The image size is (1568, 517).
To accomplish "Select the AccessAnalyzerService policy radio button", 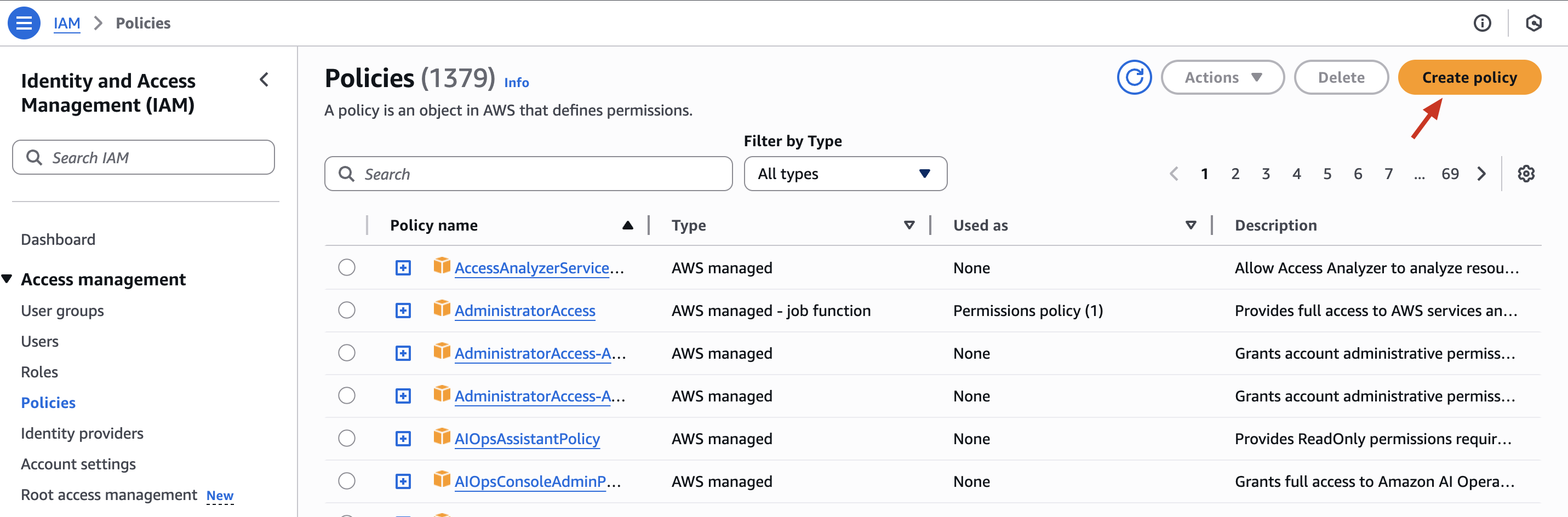I will tap(346, 268).
